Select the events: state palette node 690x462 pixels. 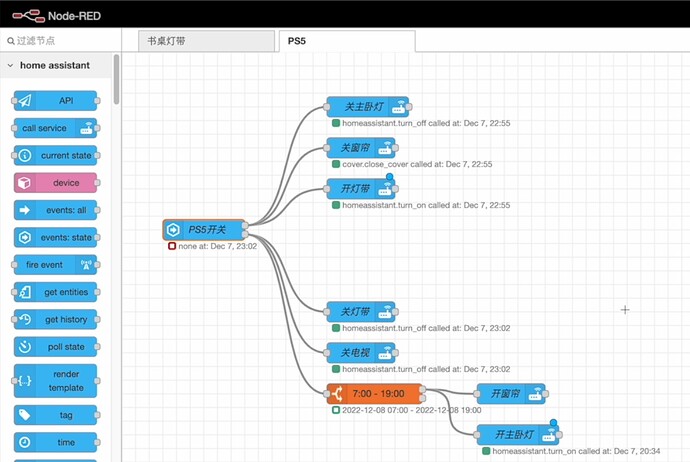click(x=55, y=238)
